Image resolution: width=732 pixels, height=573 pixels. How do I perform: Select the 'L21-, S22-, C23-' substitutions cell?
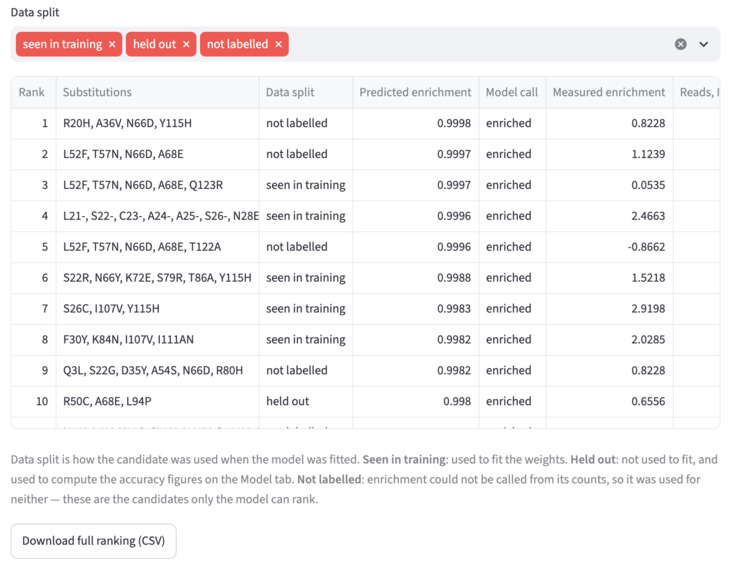(158, 216)
